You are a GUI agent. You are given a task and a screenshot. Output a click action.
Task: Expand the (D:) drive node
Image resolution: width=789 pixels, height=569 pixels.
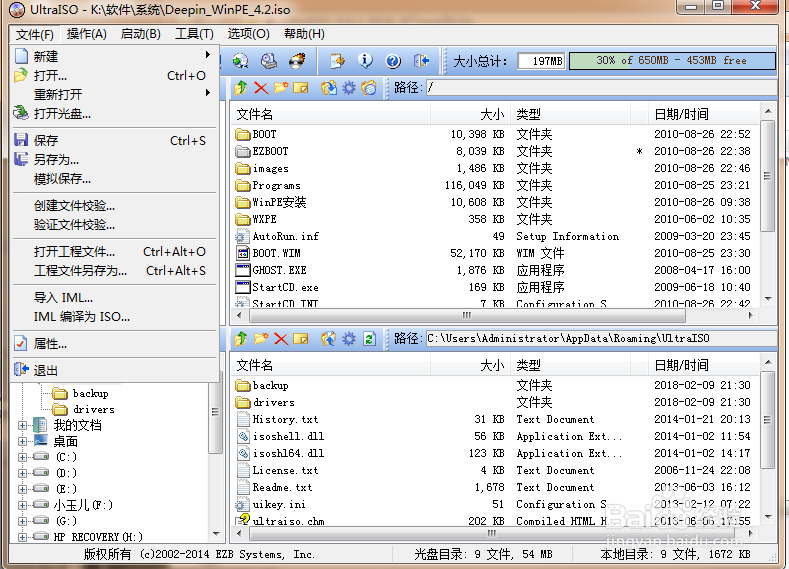22,473
